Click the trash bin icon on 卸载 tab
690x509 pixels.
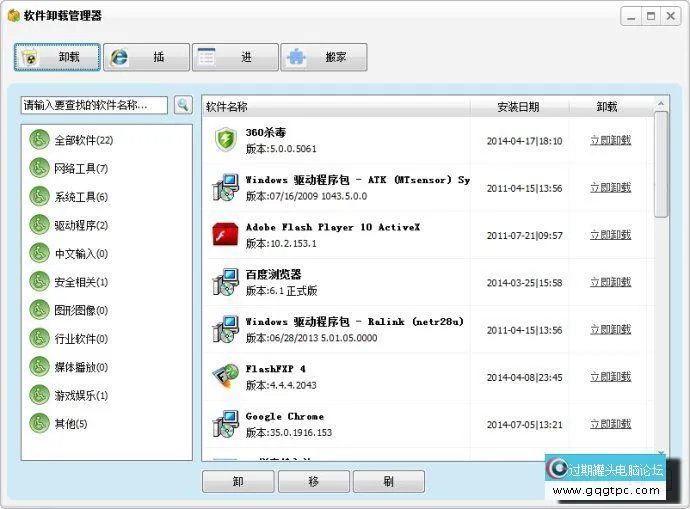[30, 57]
